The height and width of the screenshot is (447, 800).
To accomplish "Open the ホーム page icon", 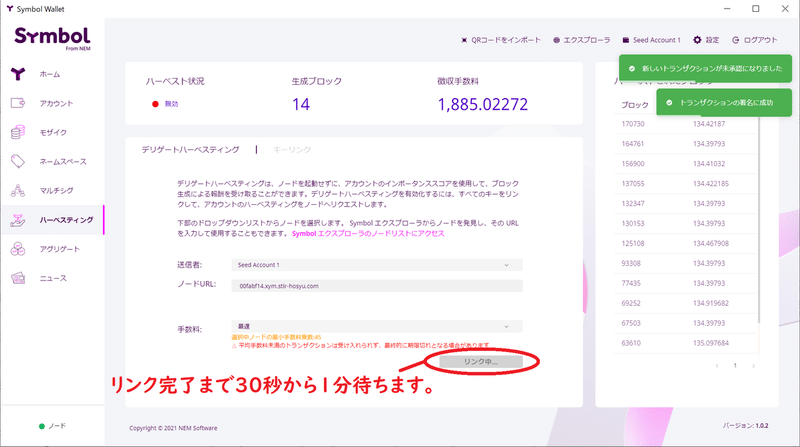I will pyautogui.click(x=18, y=74).
